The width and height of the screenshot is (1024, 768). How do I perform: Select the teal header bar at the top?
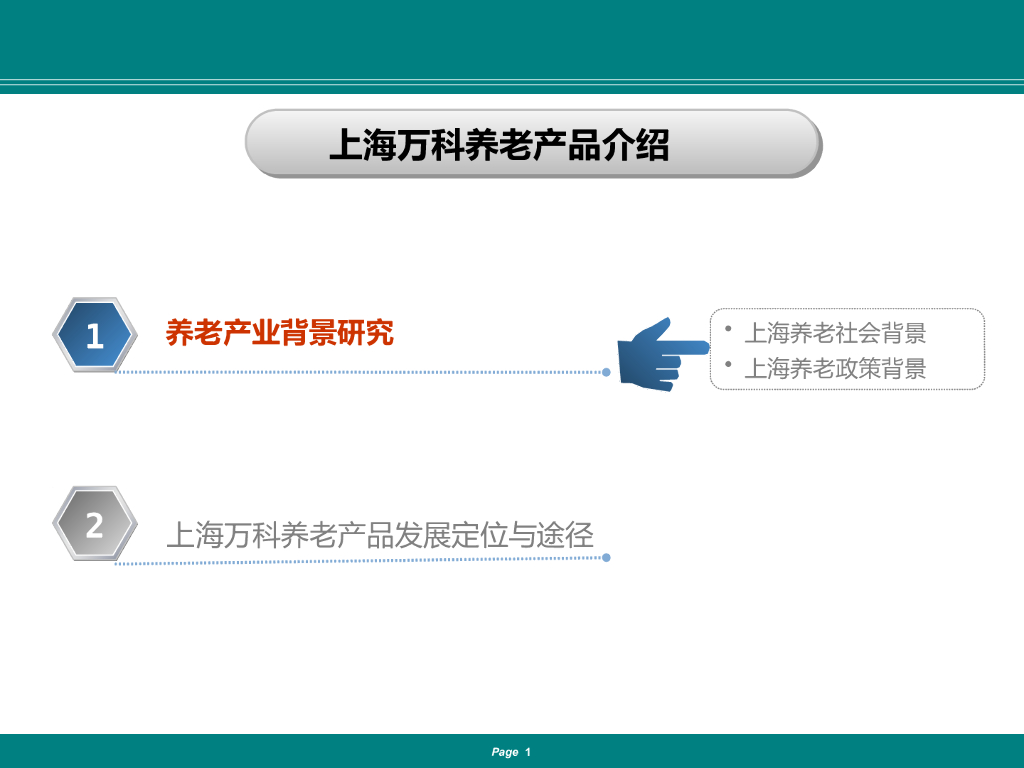click(x=512, y=40)
